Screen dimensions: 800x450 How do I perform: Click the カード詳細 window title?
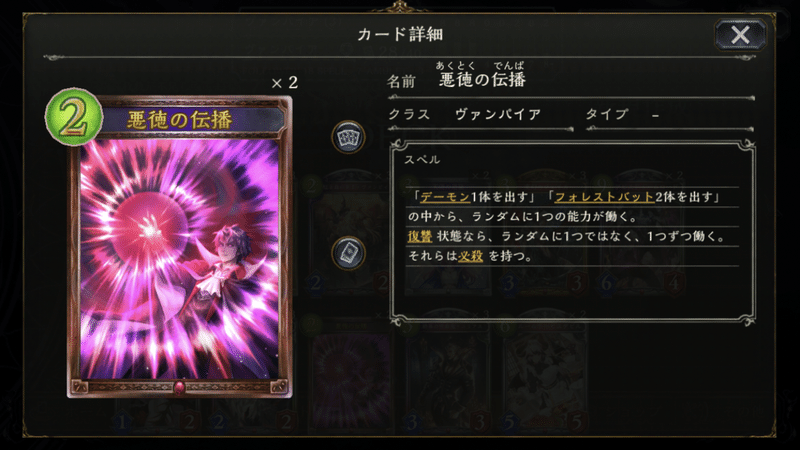(x=400, y=35)
